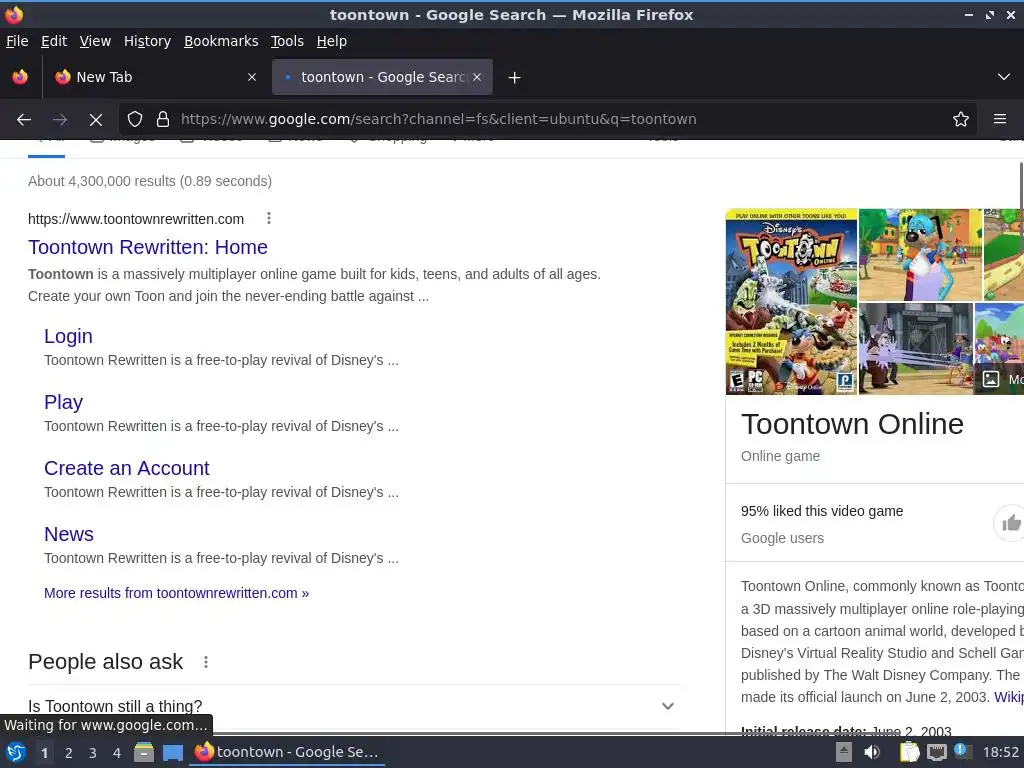Click the show desktop taskbar icon

(x=172, y=752)
